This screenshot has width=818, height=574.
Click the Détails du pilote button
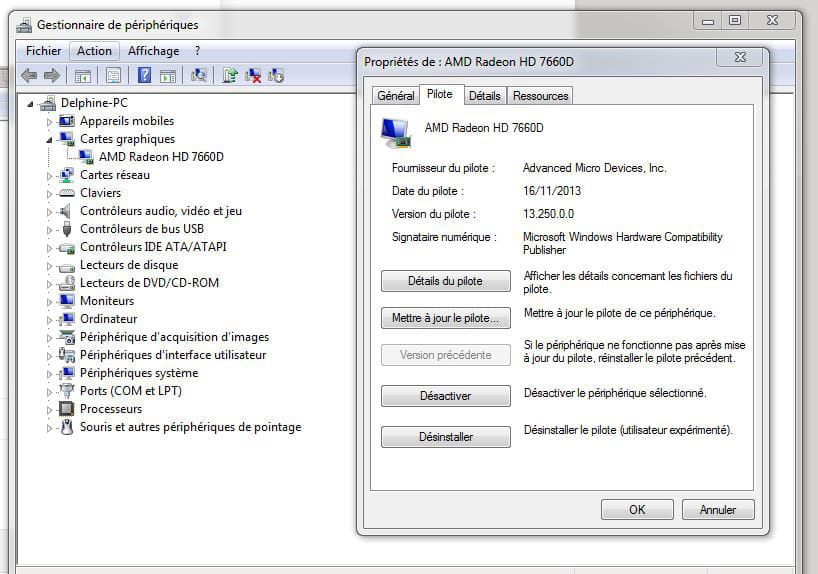click(446, 281)
